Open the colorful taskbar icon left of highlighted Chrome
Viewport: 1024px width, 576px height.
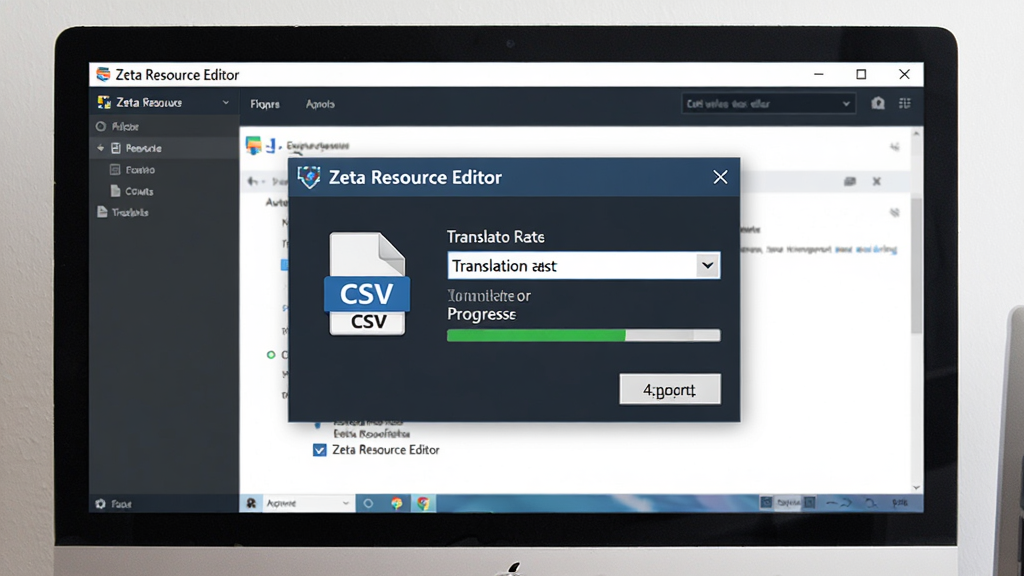[396, 503]
